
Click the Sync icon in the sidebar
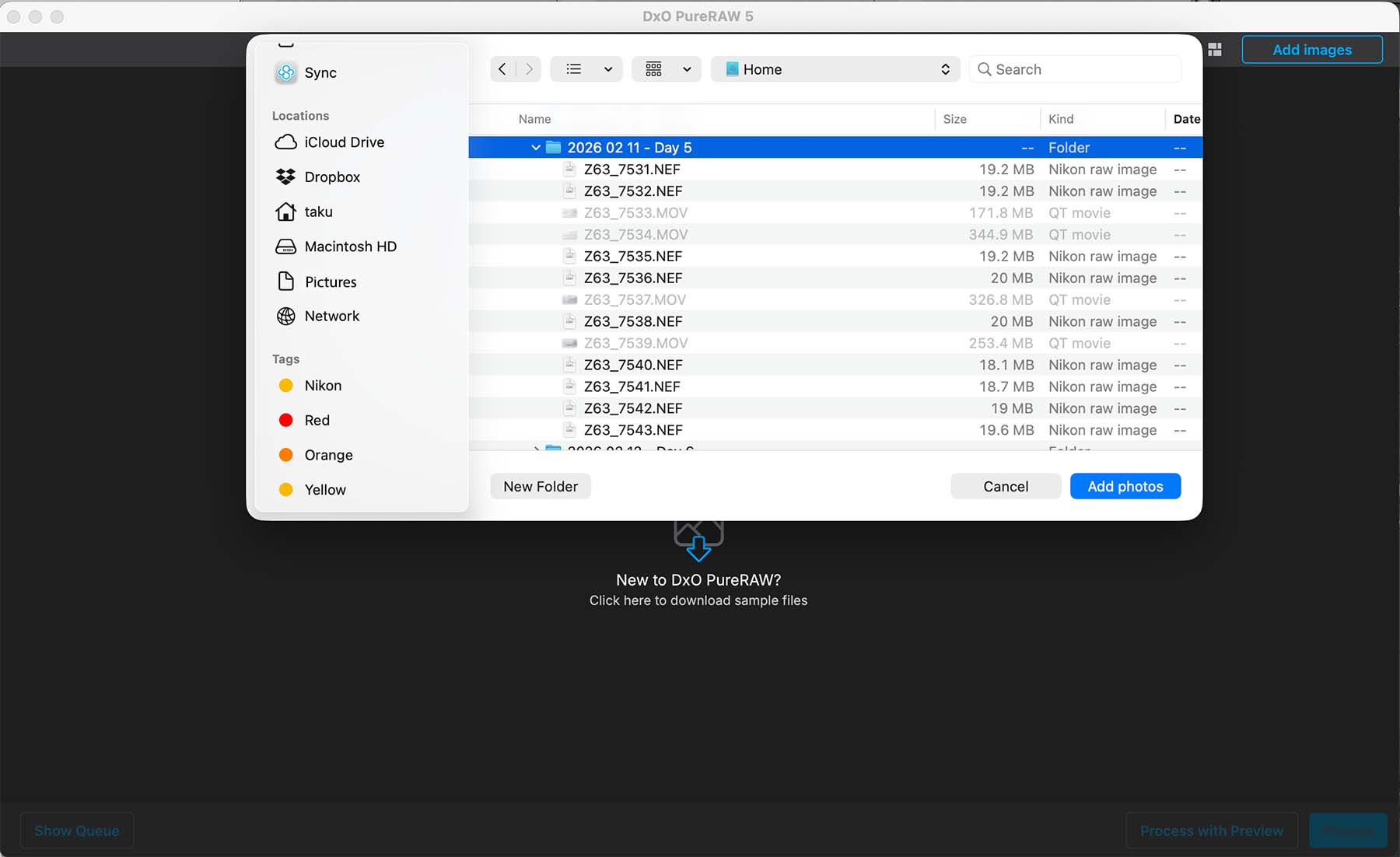286,73
